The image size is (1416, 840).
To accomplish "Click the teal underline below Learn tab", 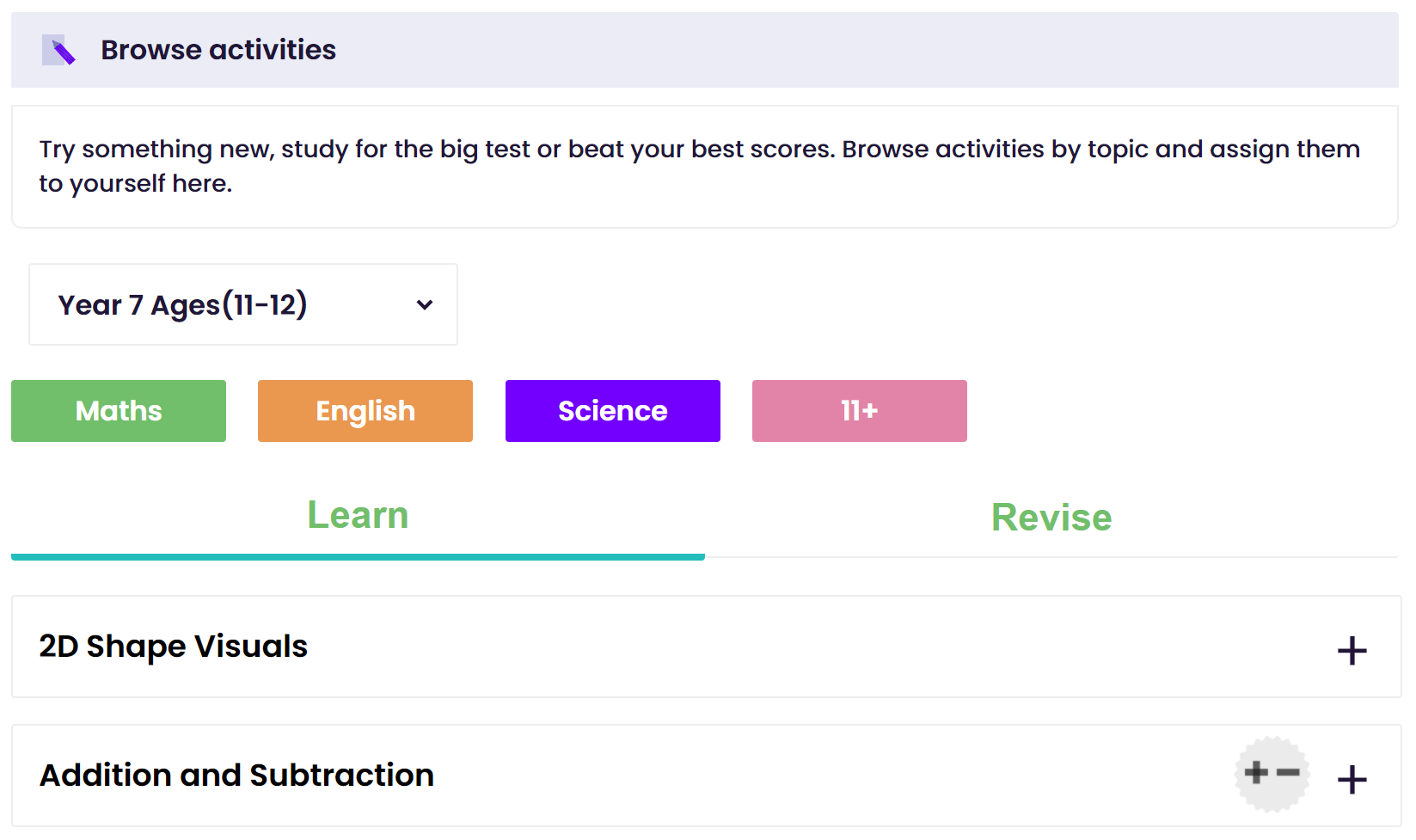I will click(x=358, y=557).
